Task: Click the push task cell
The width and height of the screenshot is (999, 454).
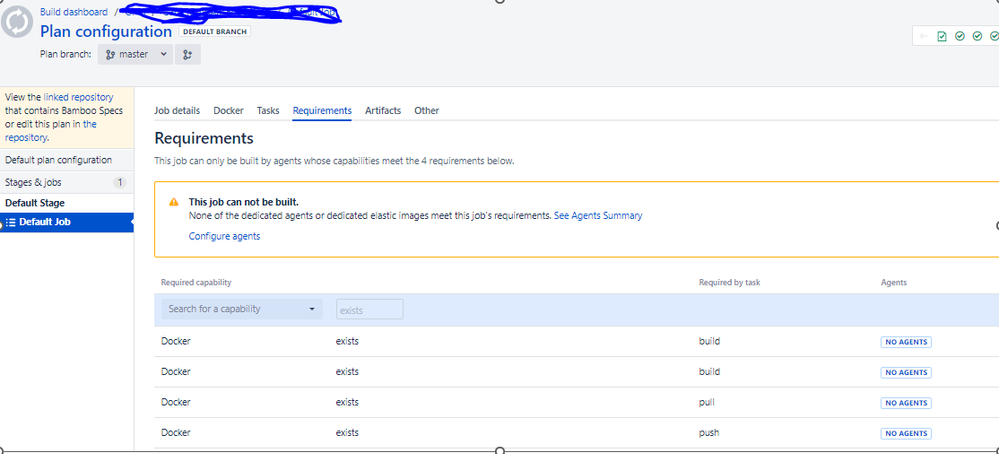Action: (709, 433)
